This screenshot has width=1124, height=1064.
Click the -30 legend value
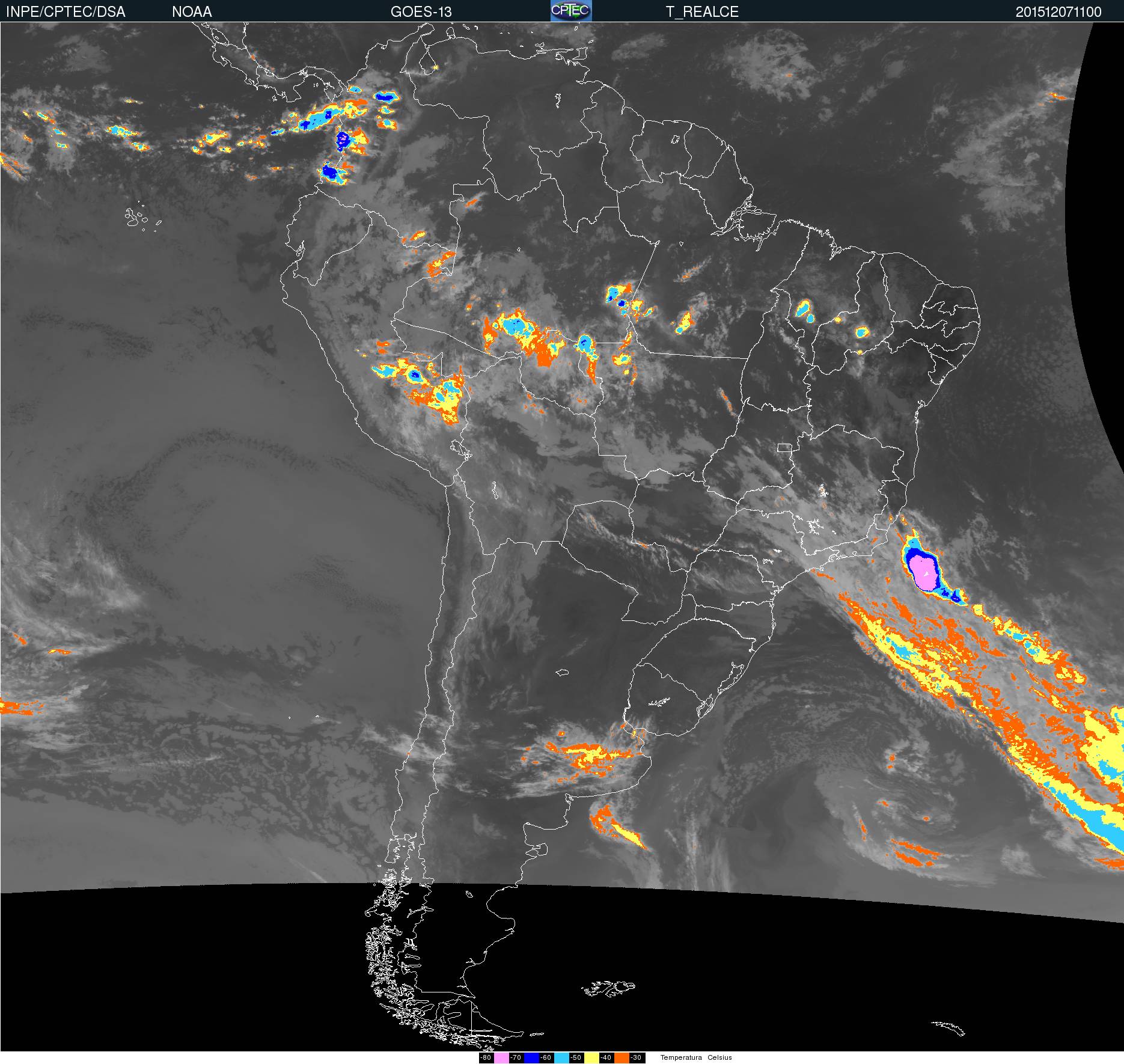pyautogui.click(x=636, y=1057)
